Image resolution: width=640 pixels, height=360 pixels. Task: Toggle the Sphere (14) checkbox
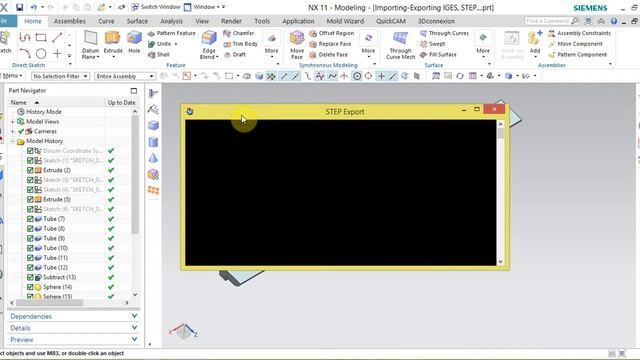(30, 287)
